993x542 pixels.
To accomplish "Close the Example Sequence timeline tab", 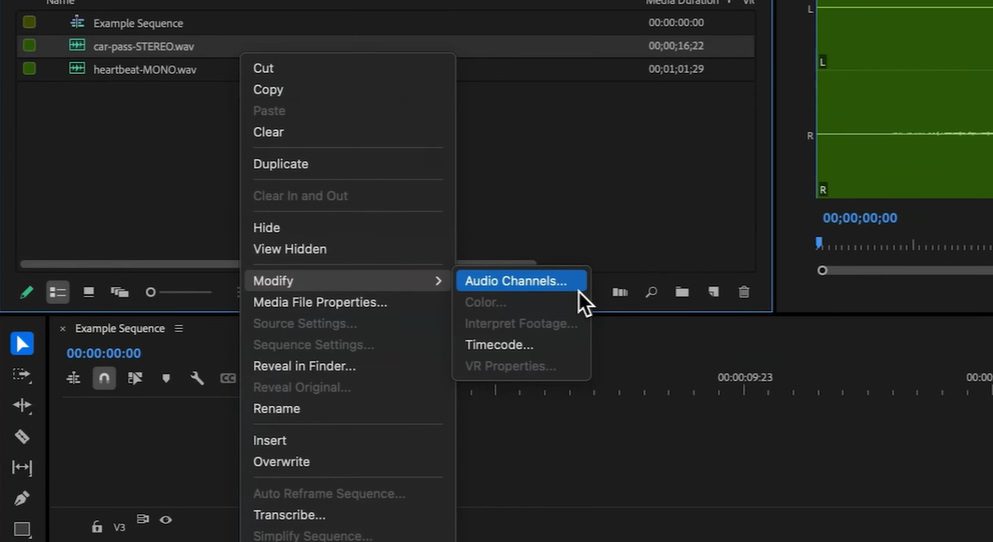I will pyautogui.click(x=62, y=329).
